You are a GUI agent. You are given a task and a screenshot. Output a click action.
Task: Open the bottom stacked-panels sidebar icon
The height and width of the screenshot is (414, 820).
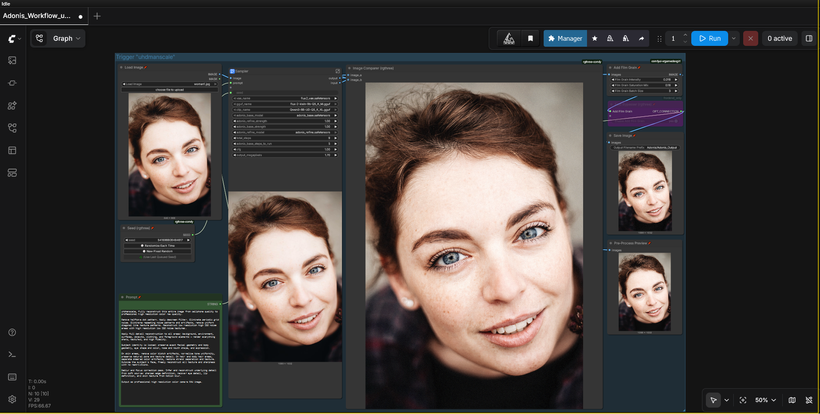click(12, 172)
